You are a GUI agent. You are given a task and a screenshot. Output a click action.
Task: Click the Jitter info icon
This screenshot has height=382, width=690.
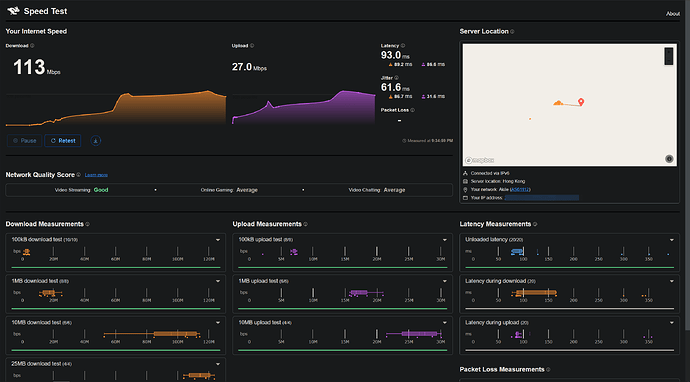click(396, 78)
